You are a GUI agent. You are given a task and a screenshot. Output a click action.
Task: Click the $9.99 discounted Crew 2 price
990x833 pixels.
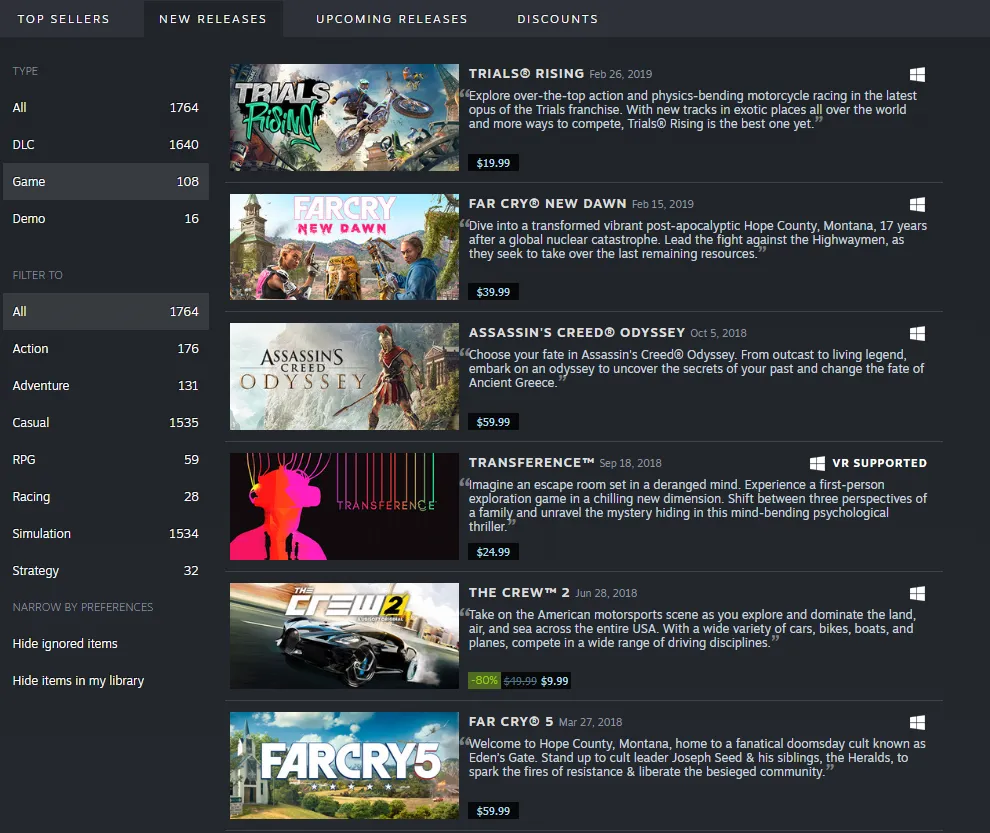pyautogui.click(x=554, y=681)
